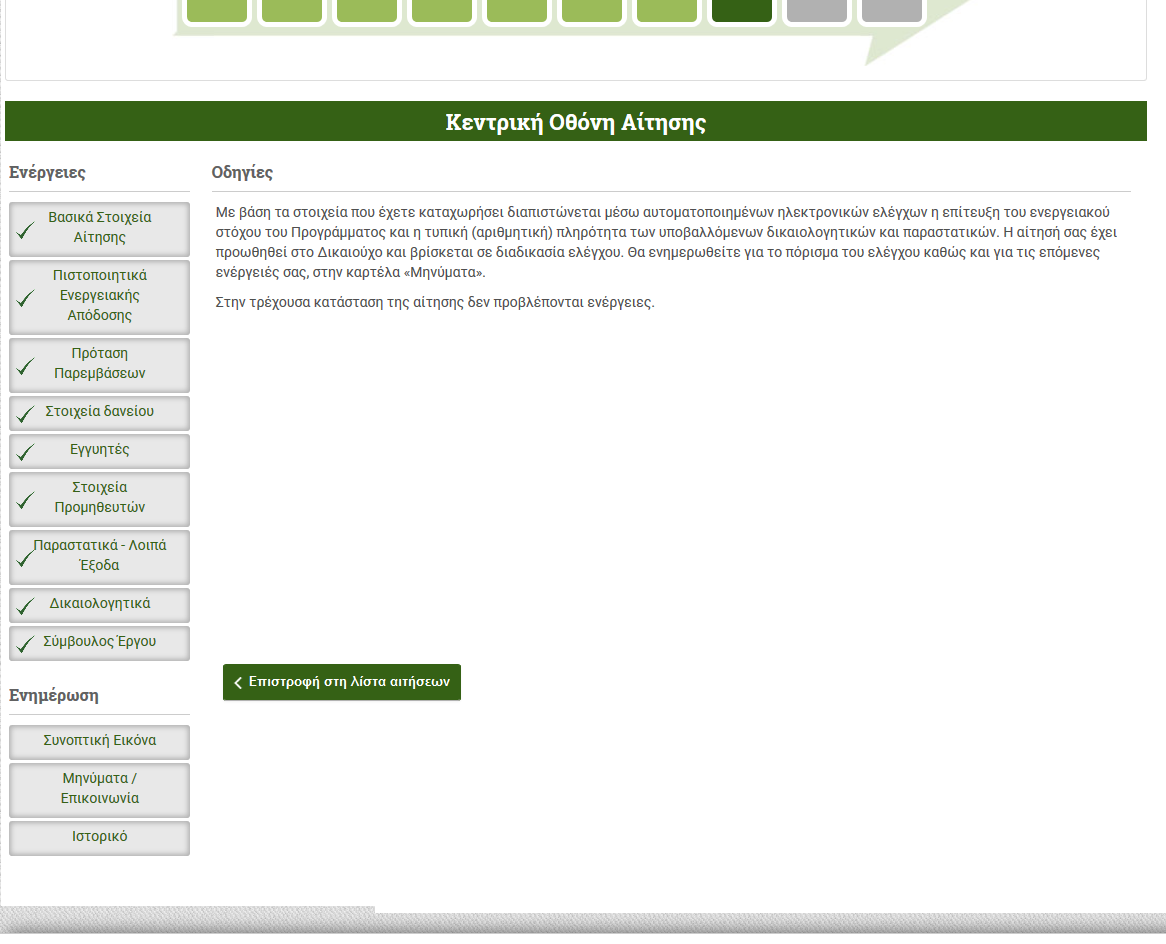The image size is (1166, 944).
Task: Click the Οδηγίες heading
Action: pos(242,173)
